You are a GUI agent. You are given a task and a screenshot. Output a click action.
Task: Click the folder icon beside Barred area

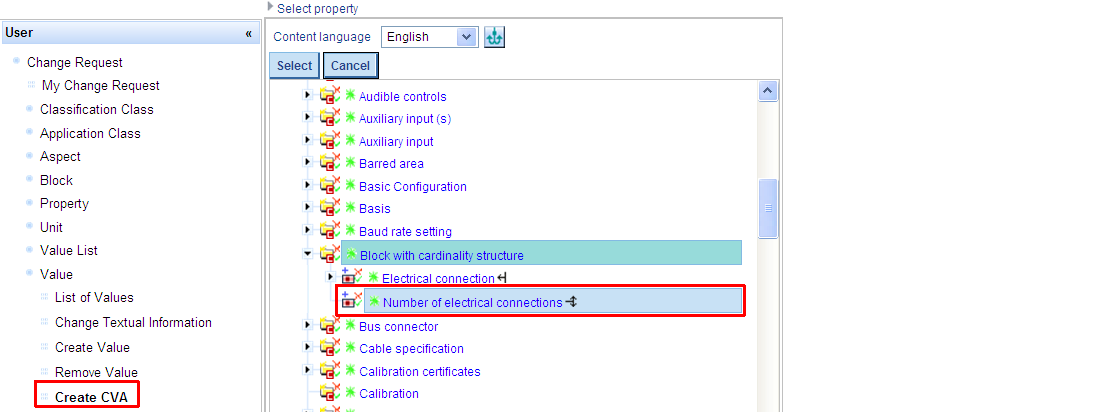329,164
